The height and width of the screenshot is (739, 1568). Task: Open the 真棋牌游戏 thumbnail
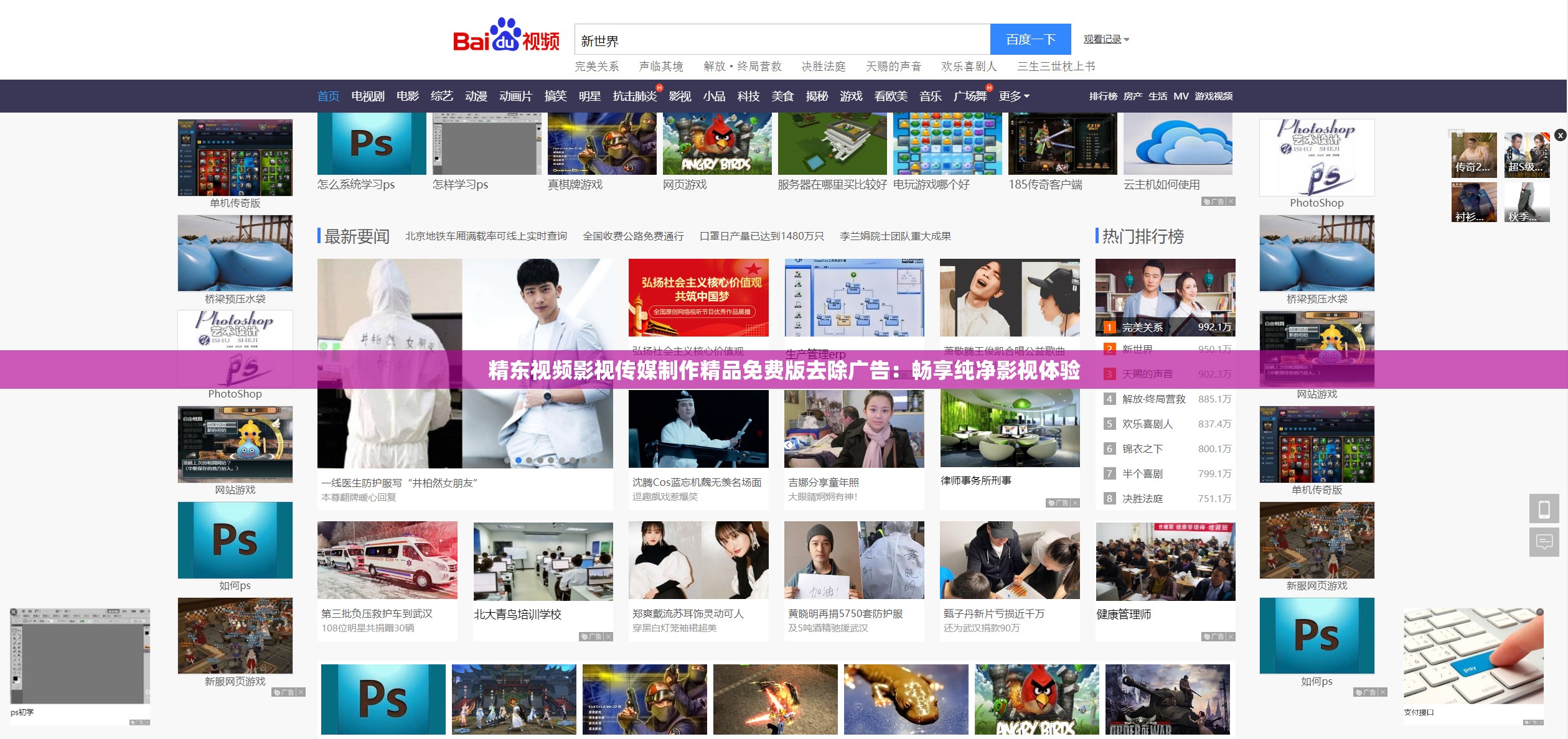pos(602,144)
